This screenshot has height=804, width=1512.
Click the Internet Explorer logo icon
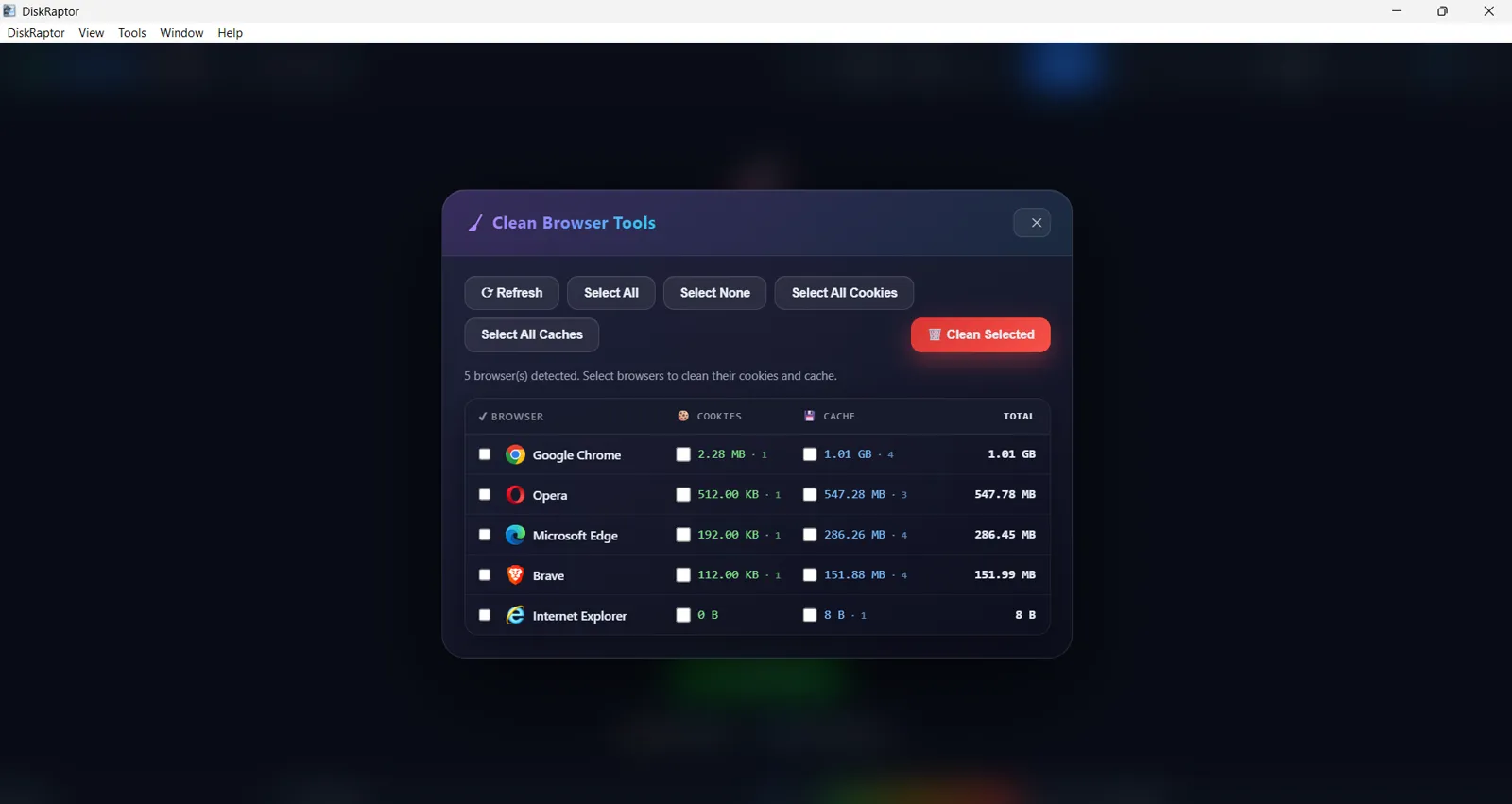point(515,615)
